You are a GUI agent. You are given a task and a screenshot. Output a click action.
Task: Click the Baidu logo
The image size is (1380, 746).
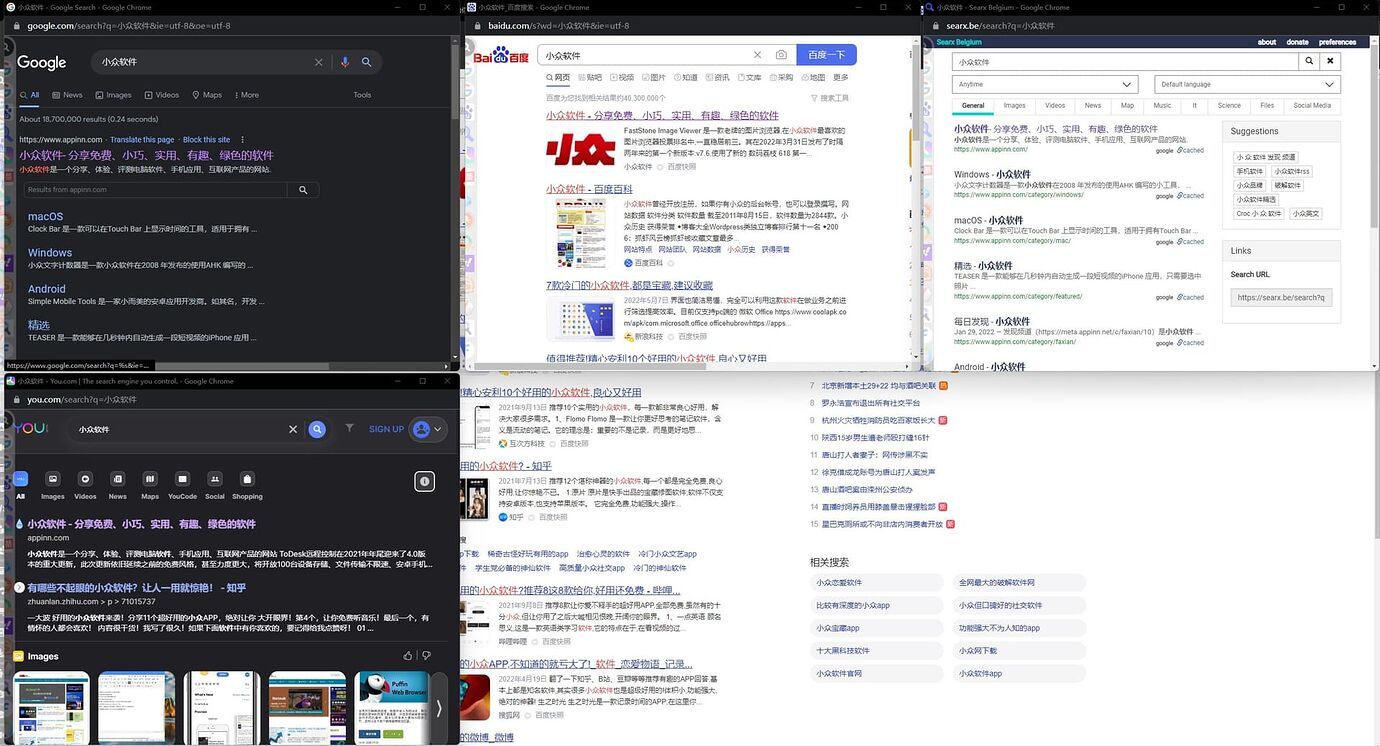[x=502, y=55]
